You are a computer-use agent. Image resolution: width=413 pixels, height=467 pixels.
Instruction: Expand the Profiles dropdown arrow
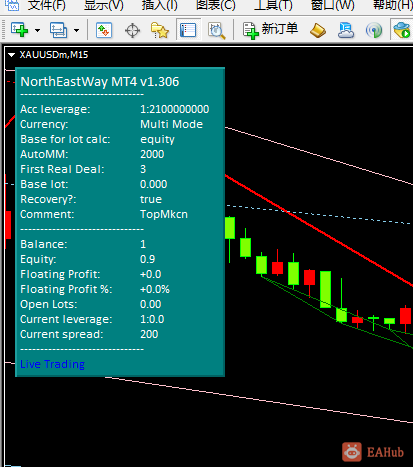(76, 30)
